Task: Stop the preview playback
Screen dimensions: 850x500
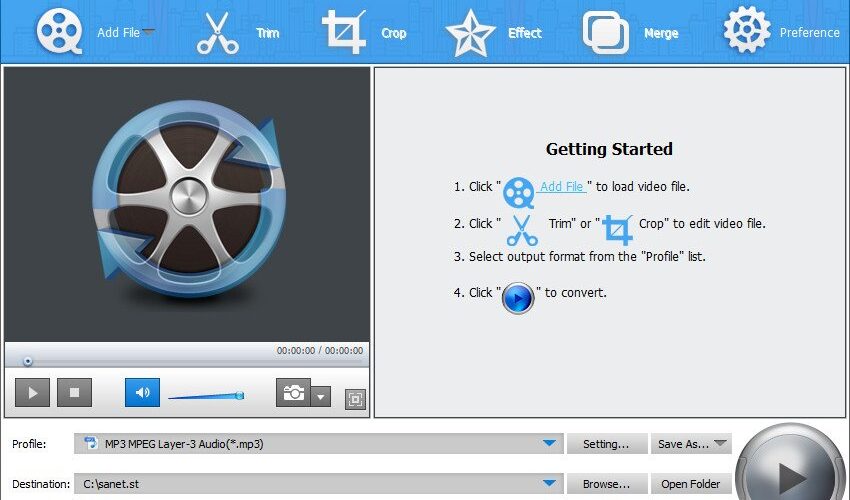Action: [x=74, y=392]
